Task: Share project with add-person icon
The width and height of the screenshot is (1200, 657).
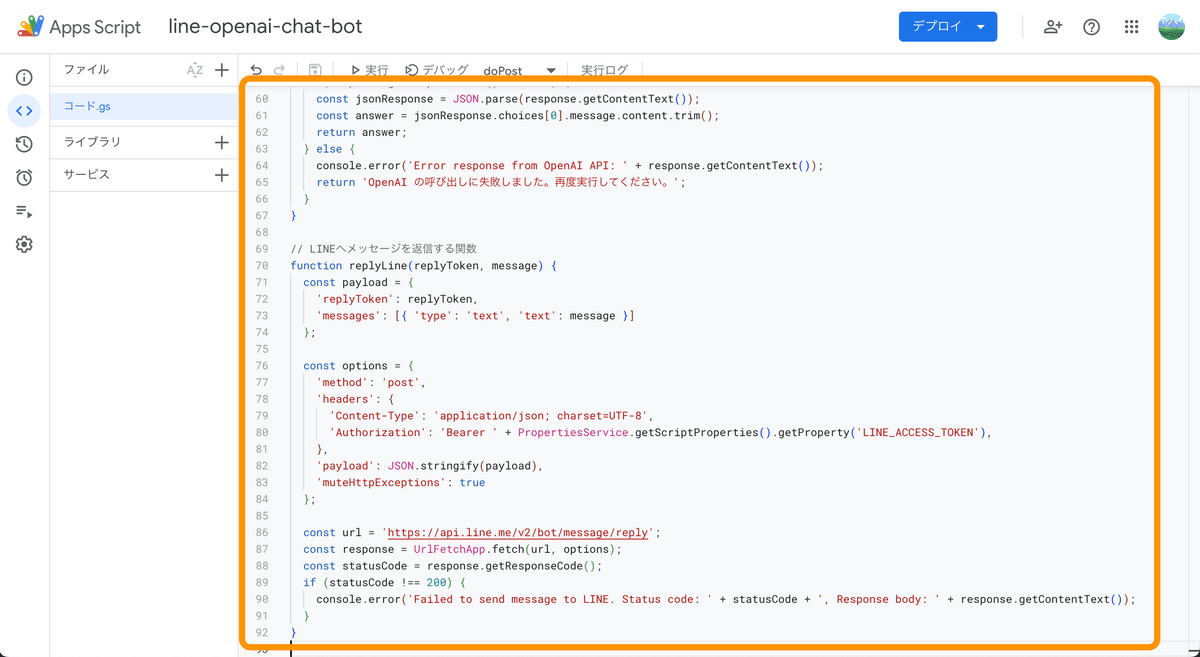Action: (1053, 27)
